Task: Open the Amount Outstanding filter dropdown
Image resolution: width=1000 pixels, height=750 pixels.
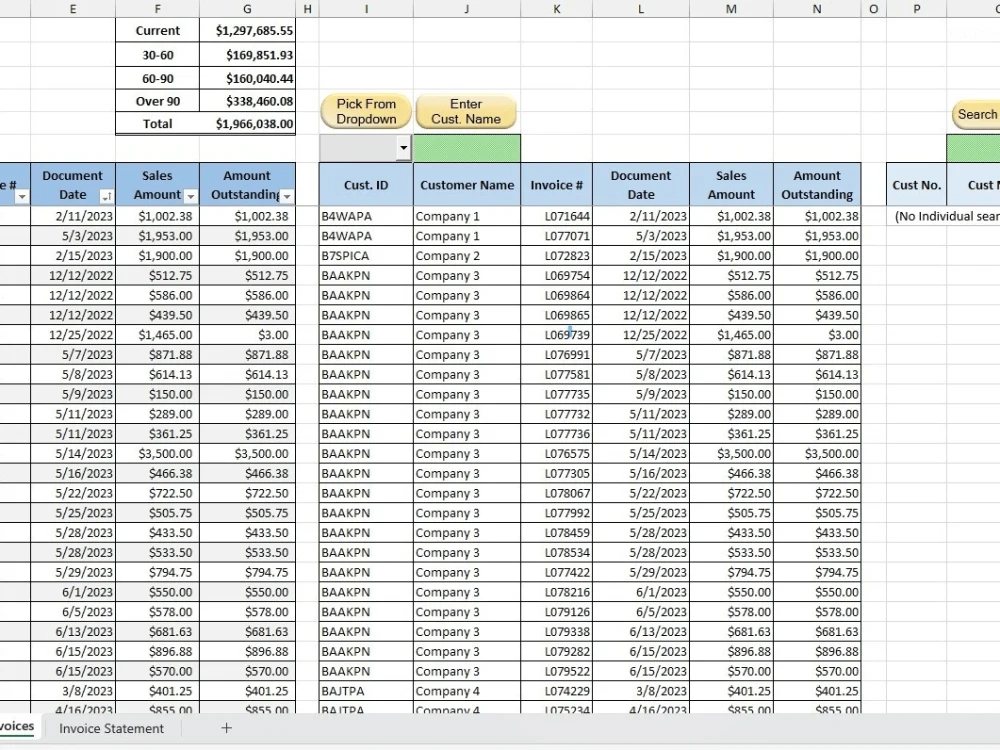Action: click(x=287, y=196)
